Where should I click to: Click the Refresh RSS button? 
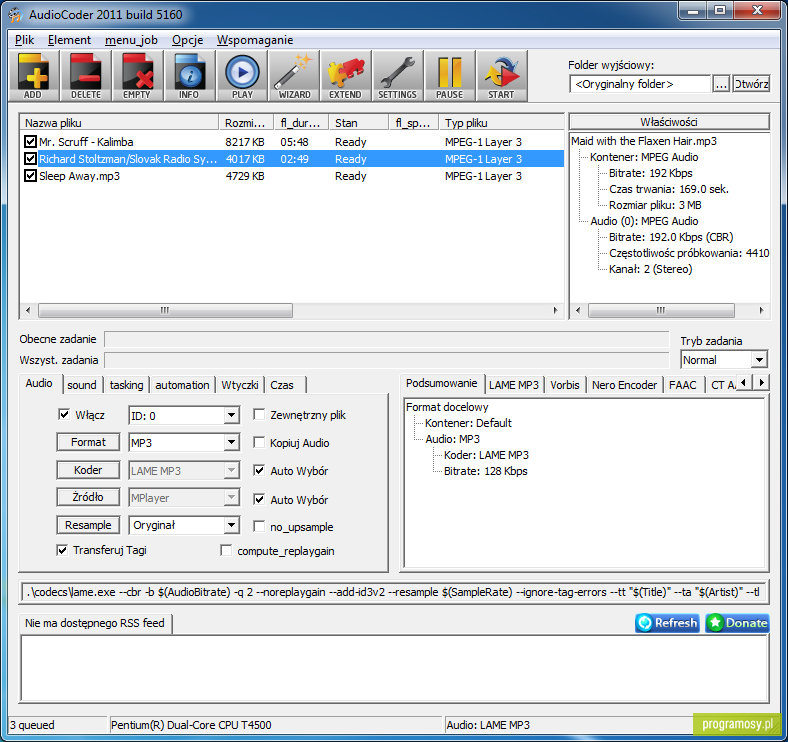(x=667, y=623)
